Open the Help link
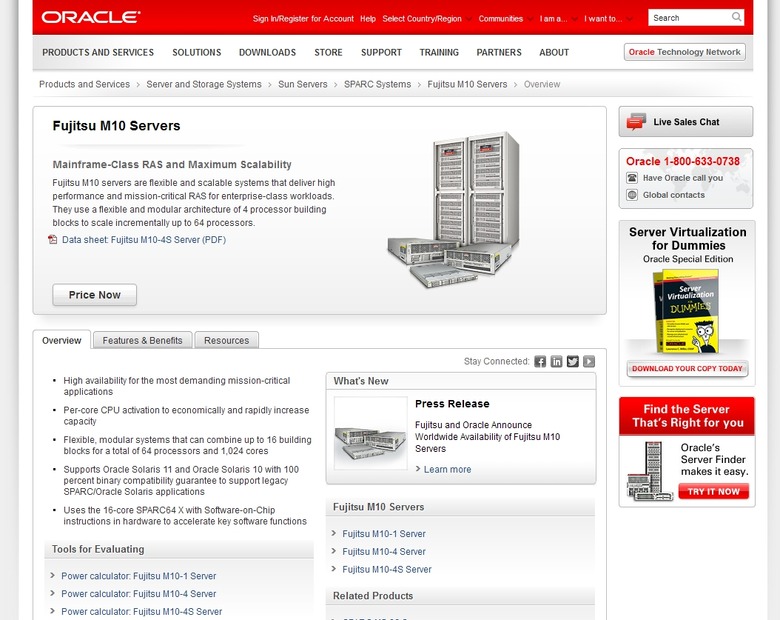Viewport: 780px width, 620px height. click(x=368, y=18)
